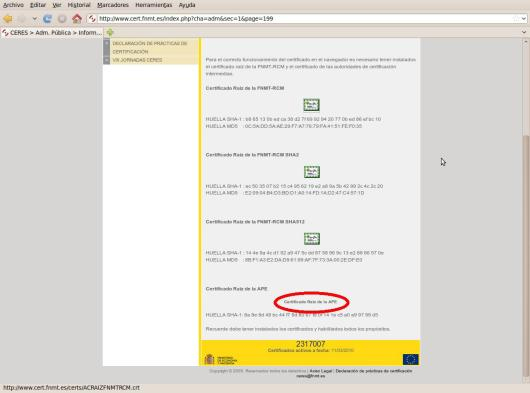This screenshot has width=530, height=393.
Task: Click the Certificado Raíz de la APE link
Action: click(310, 301)
